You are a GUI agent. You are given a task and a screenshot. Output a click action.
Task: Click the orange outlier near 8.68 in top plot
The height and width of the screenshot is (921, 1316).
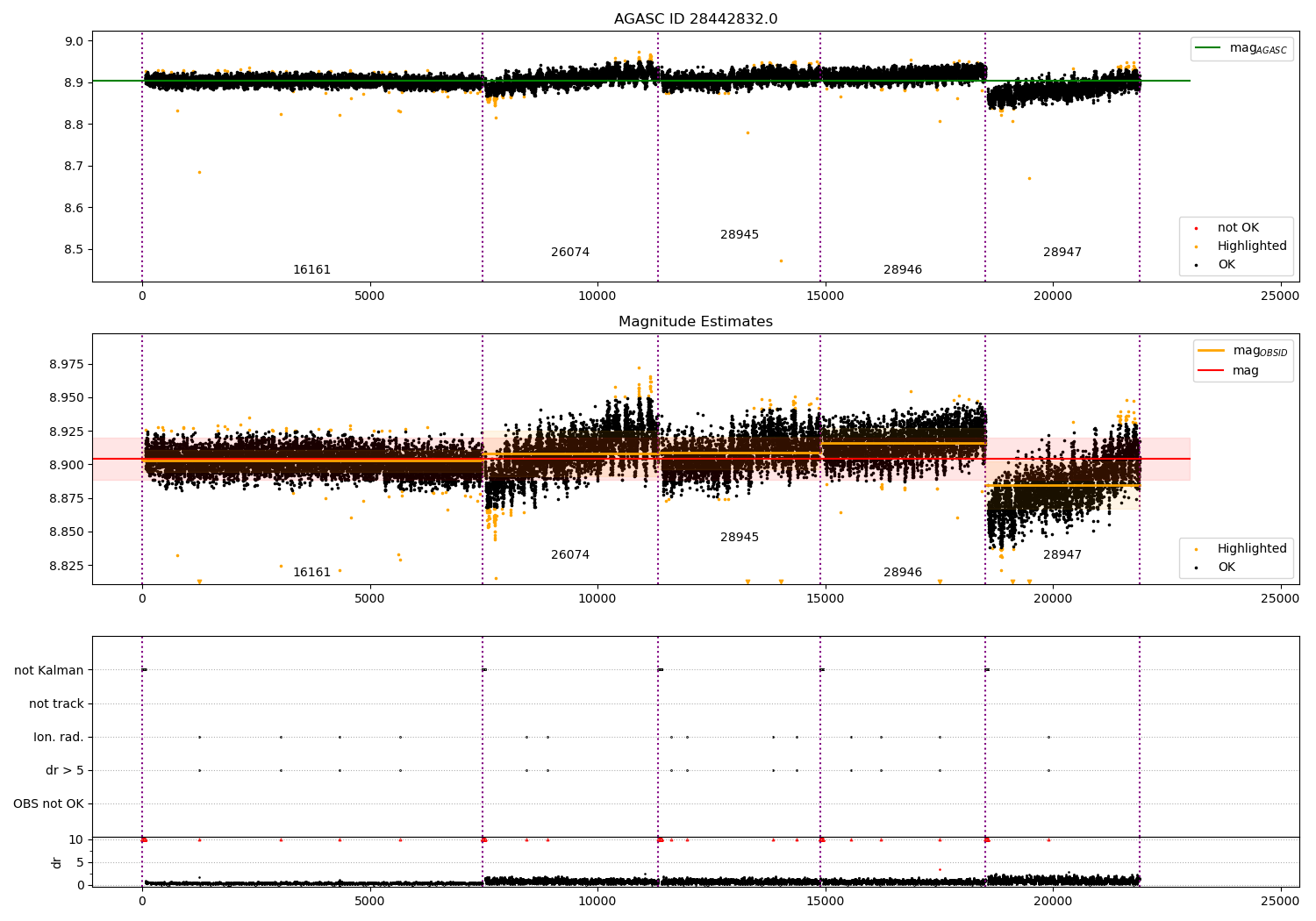tap(199, 172)
